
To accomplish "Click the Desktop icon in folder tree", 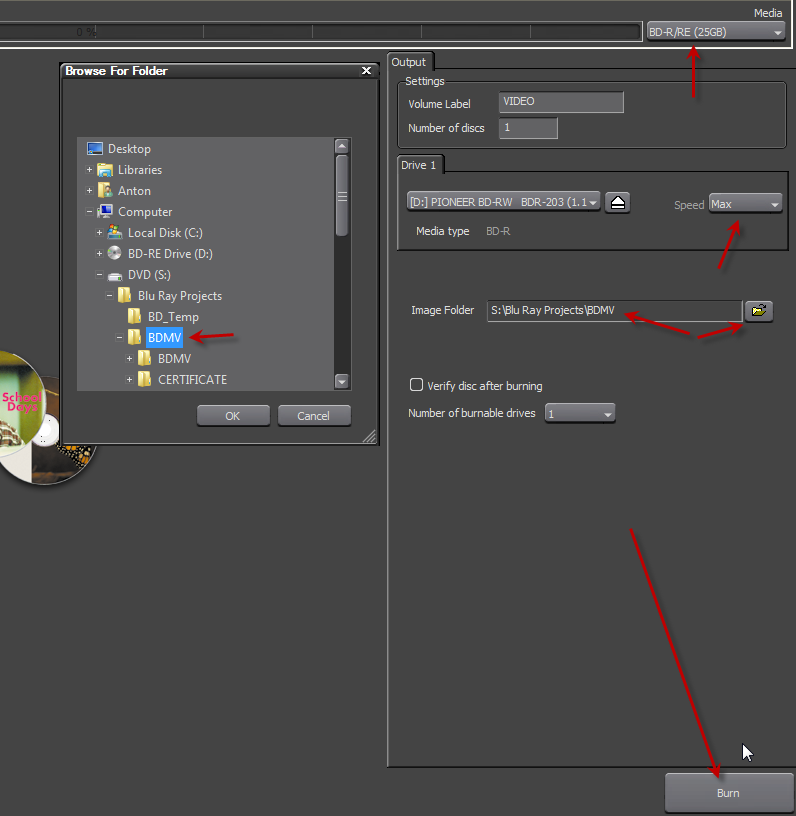I will [95, 149].
